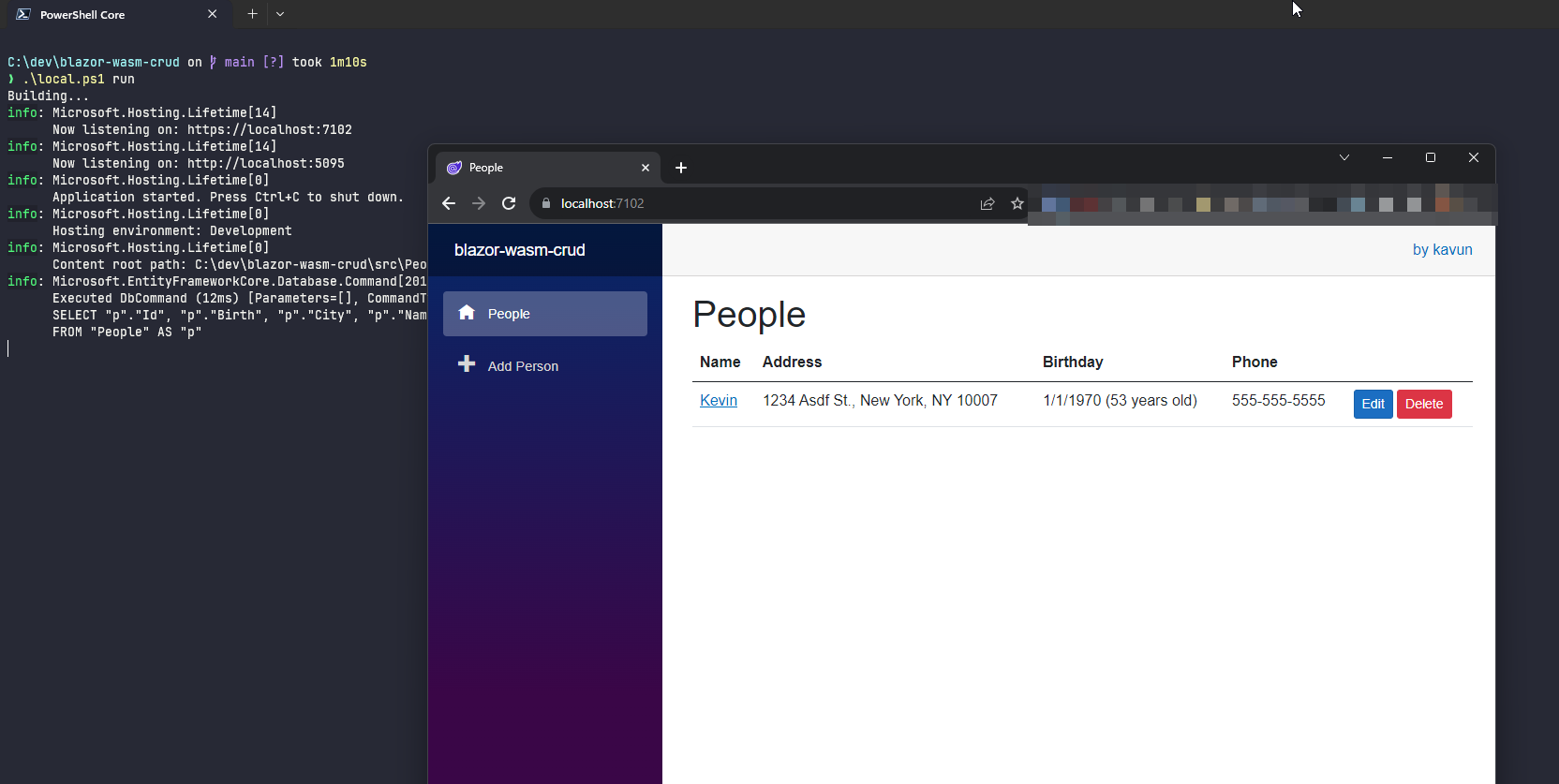This screenshot has width=1559, height=784.
Task: Click the Name column header
Action: (720, 362)
